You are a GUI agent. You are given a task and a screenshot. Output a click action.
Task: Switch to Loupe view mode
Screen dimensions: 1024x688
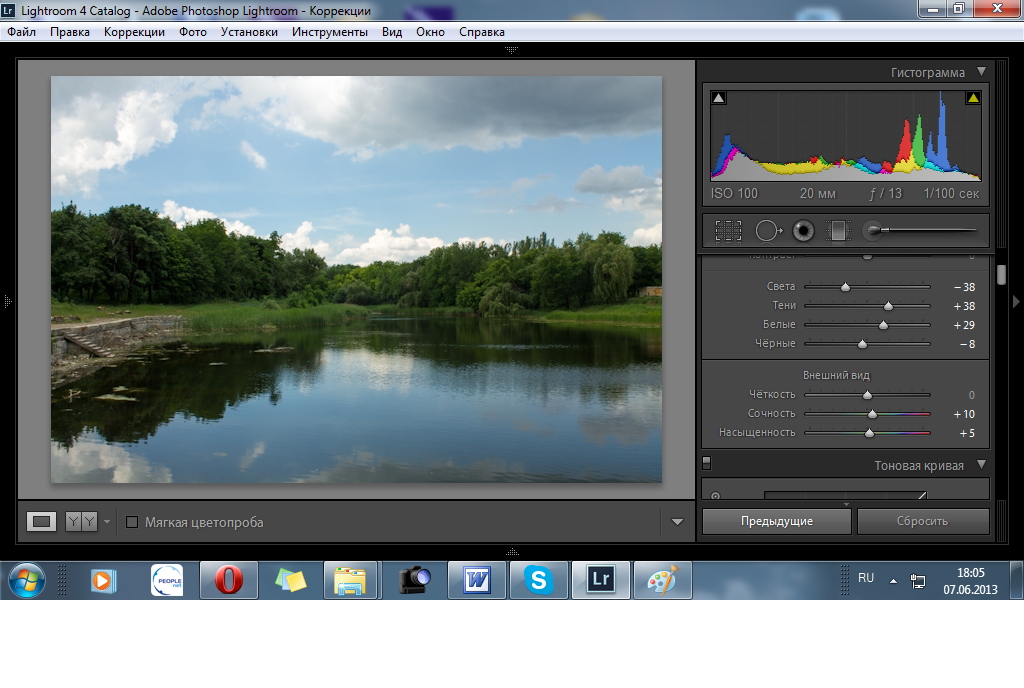(x=42, y=521)
